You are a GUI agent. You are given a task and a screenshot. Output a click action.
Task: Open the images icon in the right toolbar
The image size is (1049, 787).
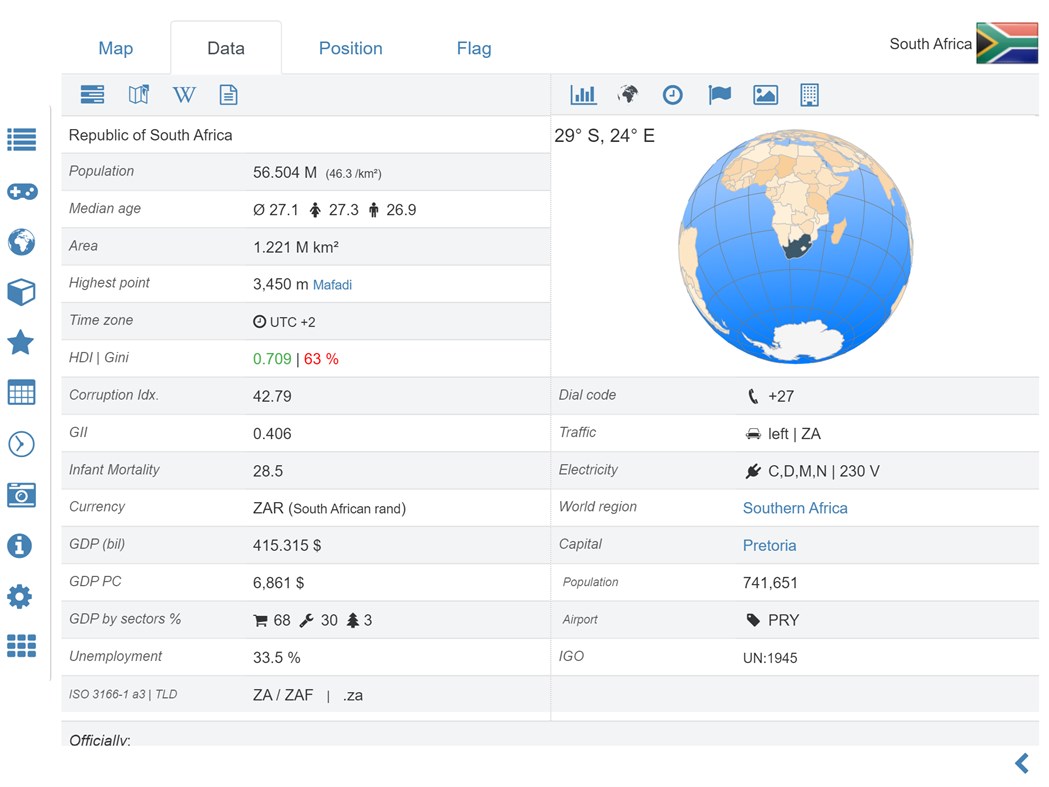tap(765, 94)
